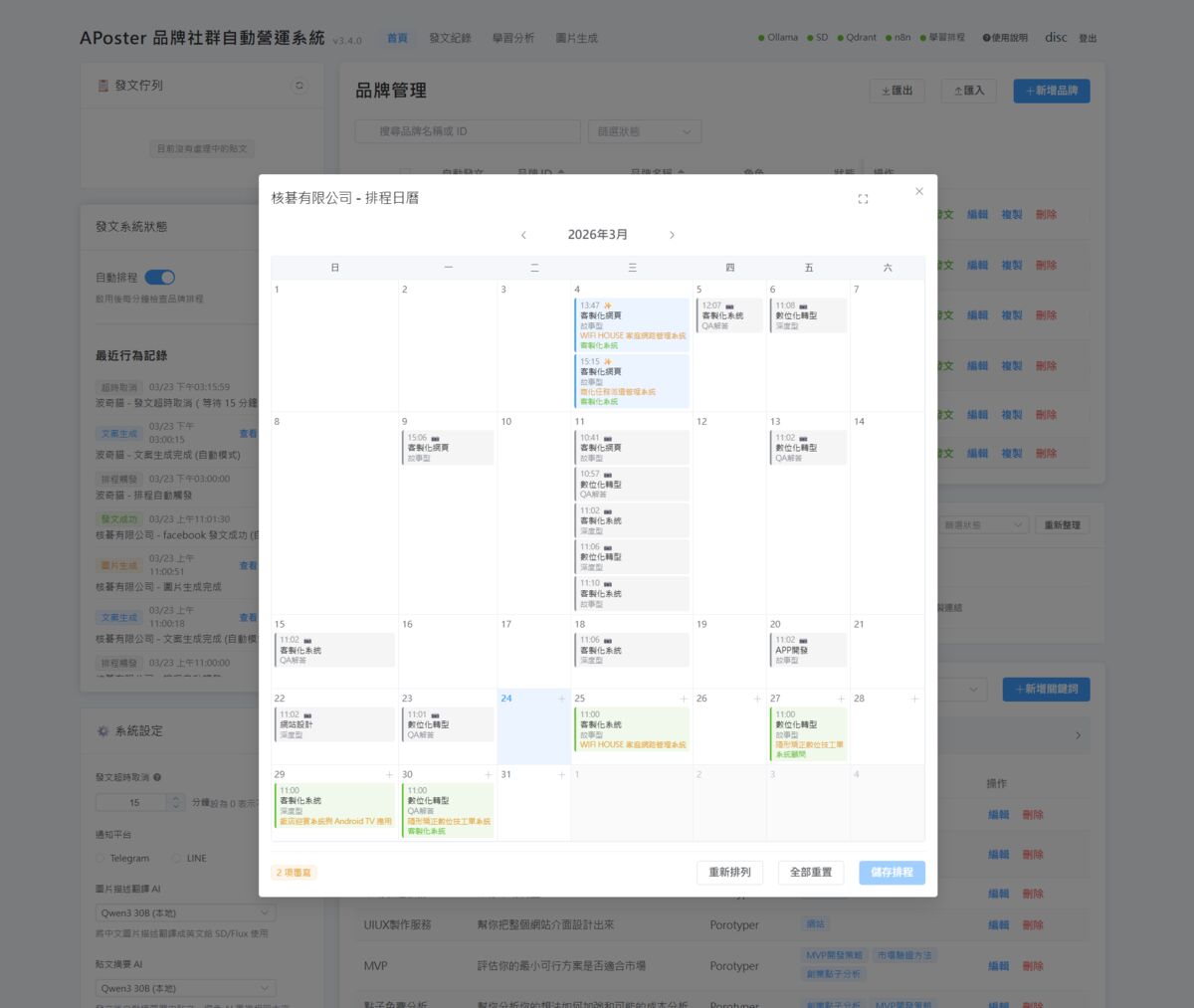Focus the 搜尋品牌名稱或 ID search field
This screenshot has width=1194, height=1008.
pos(468,131)
